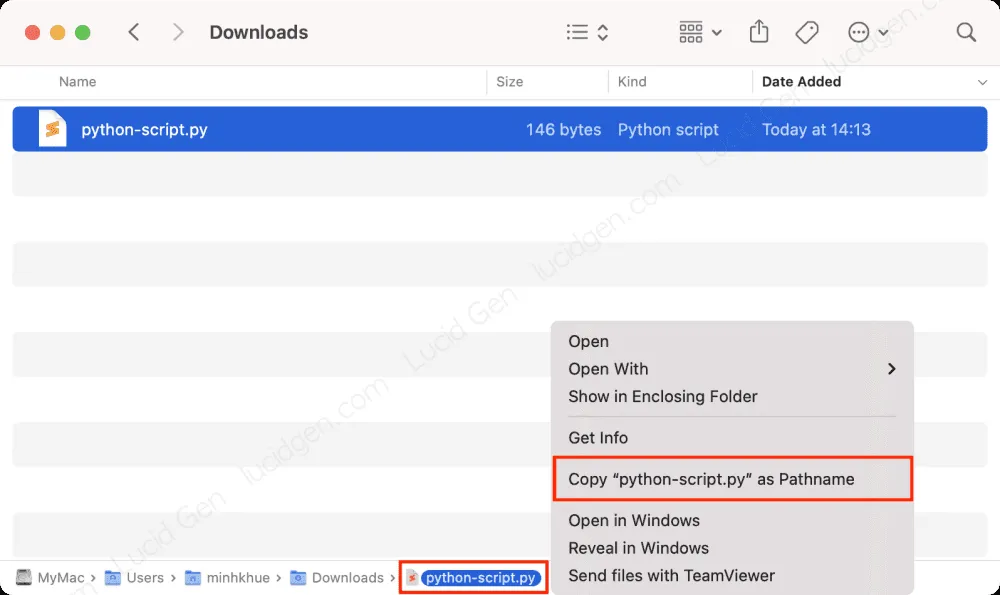
Task: Choose Get Info from the context menu
Action: pyautogui.click(x=597, y=437)
